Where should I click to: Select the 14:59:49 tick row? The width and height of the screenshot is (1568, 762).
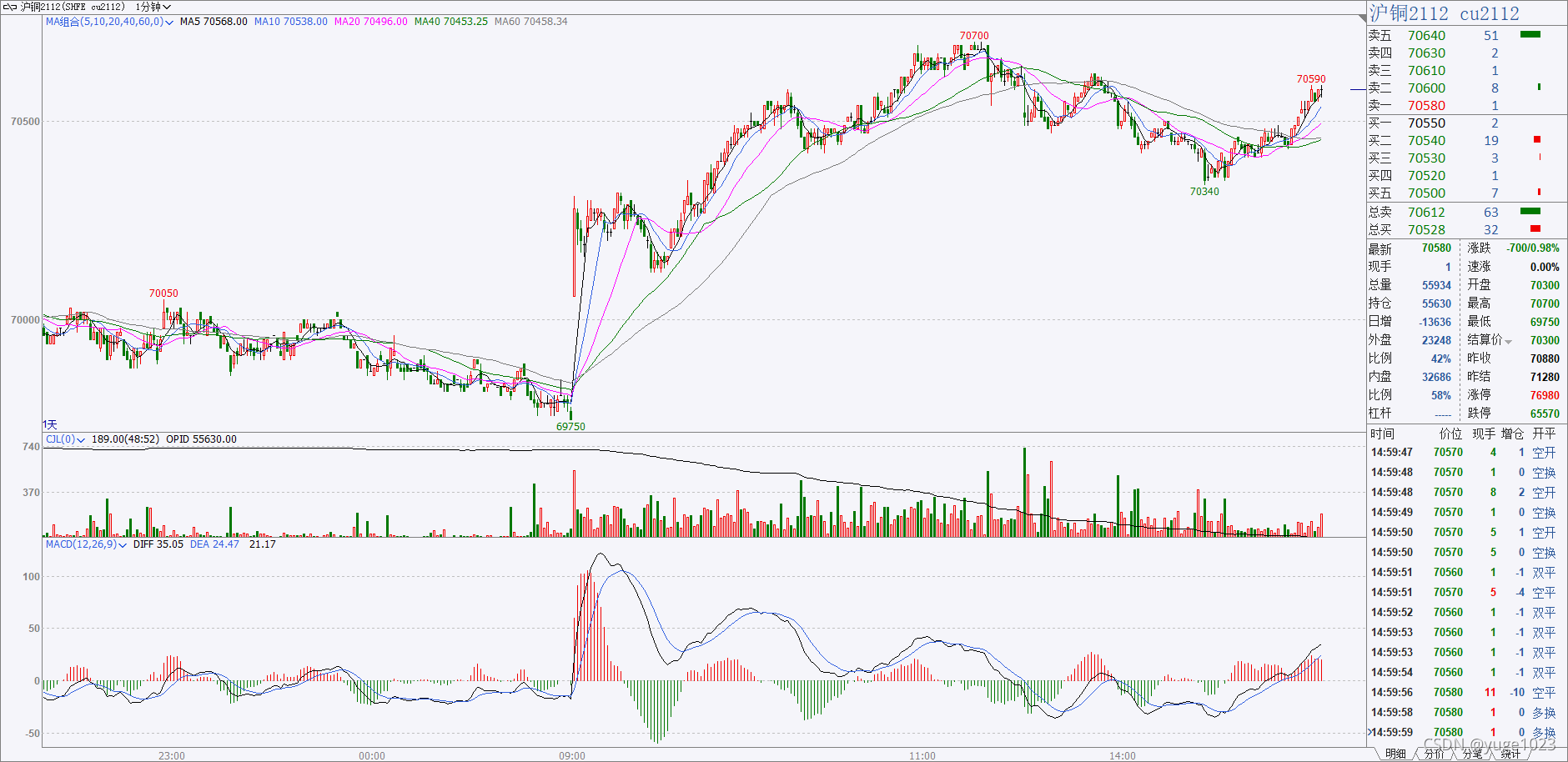click(x=1466, y=513)
